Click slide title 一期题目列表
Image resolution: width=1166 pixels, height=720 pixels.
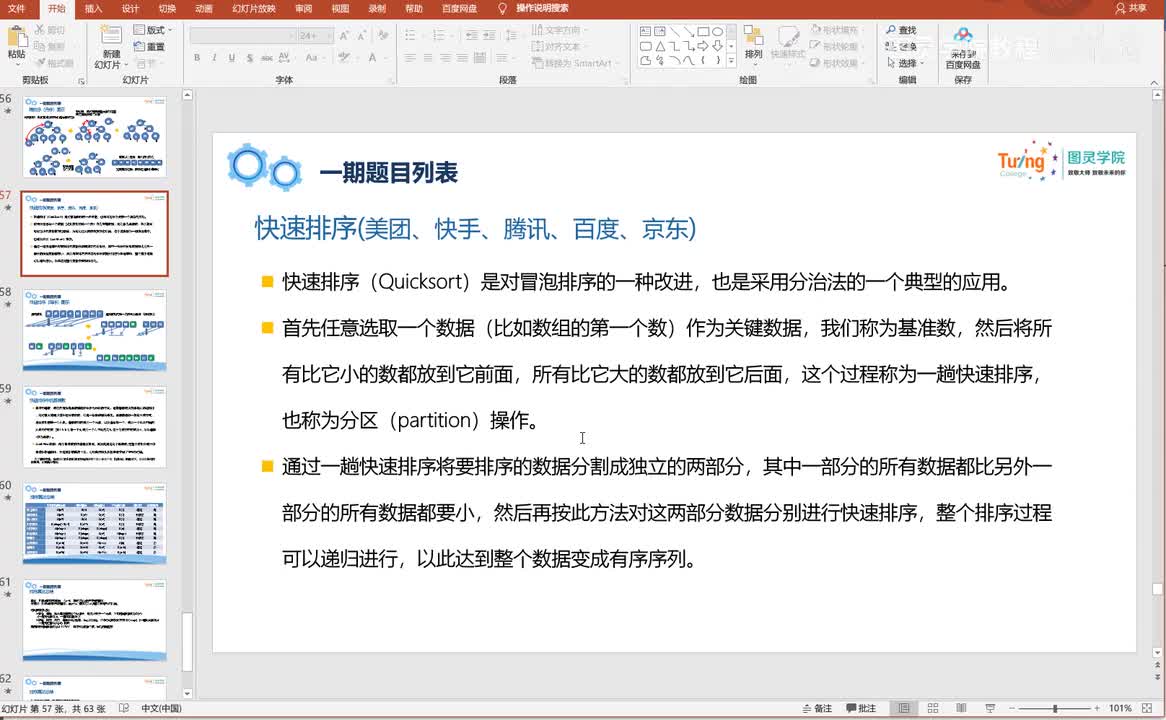click(x=388, y=173)
